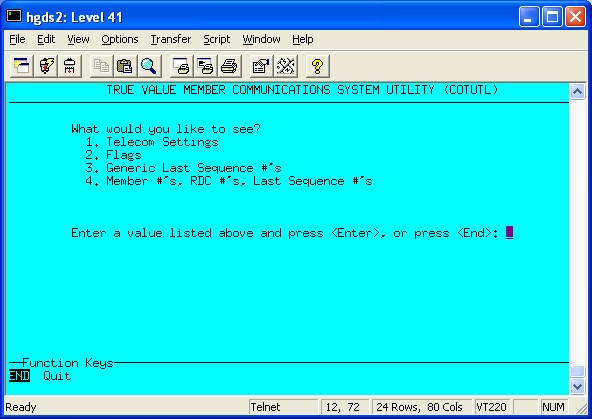
Task: Click '1. Telecom Settings' option text
Action: (x=152, y=142)
